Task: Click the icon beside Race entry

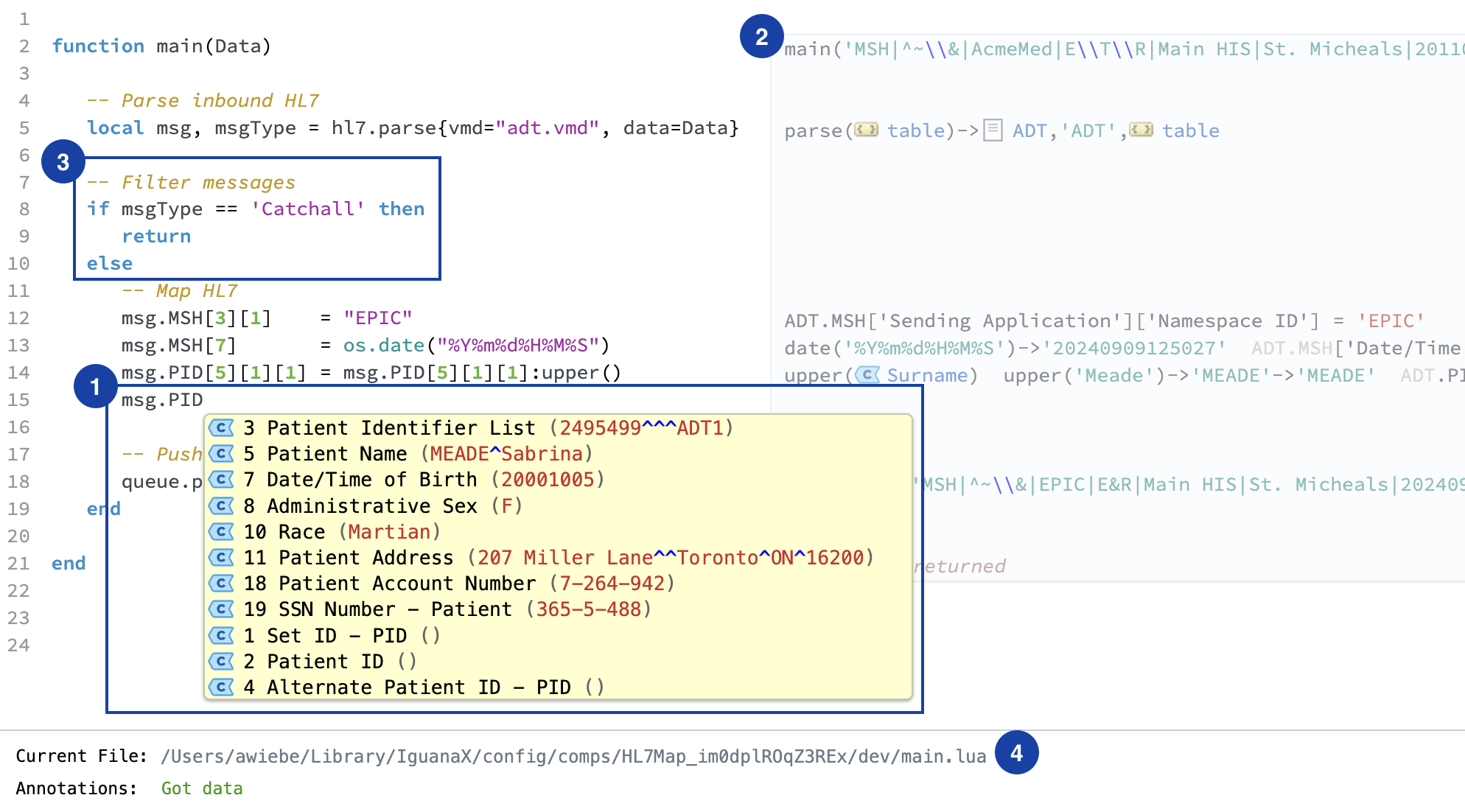Action: click(x=221, y=532)
